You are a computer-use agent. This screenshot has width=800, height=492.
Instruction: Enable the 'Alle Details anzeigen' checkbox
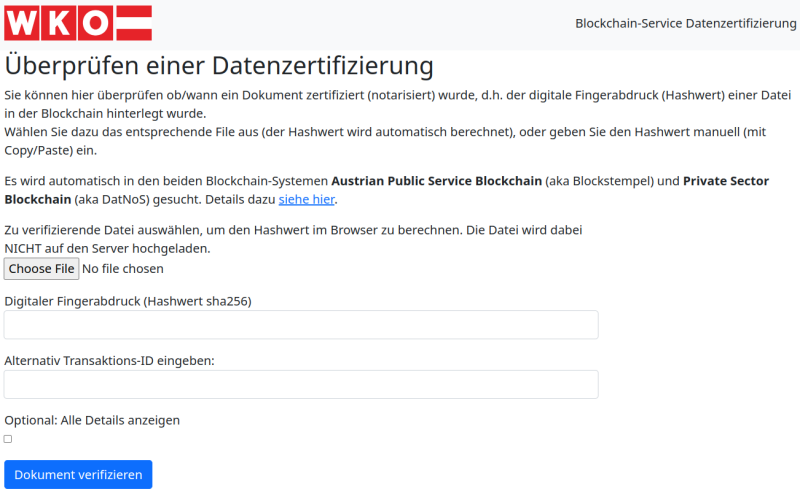[8, 439]
